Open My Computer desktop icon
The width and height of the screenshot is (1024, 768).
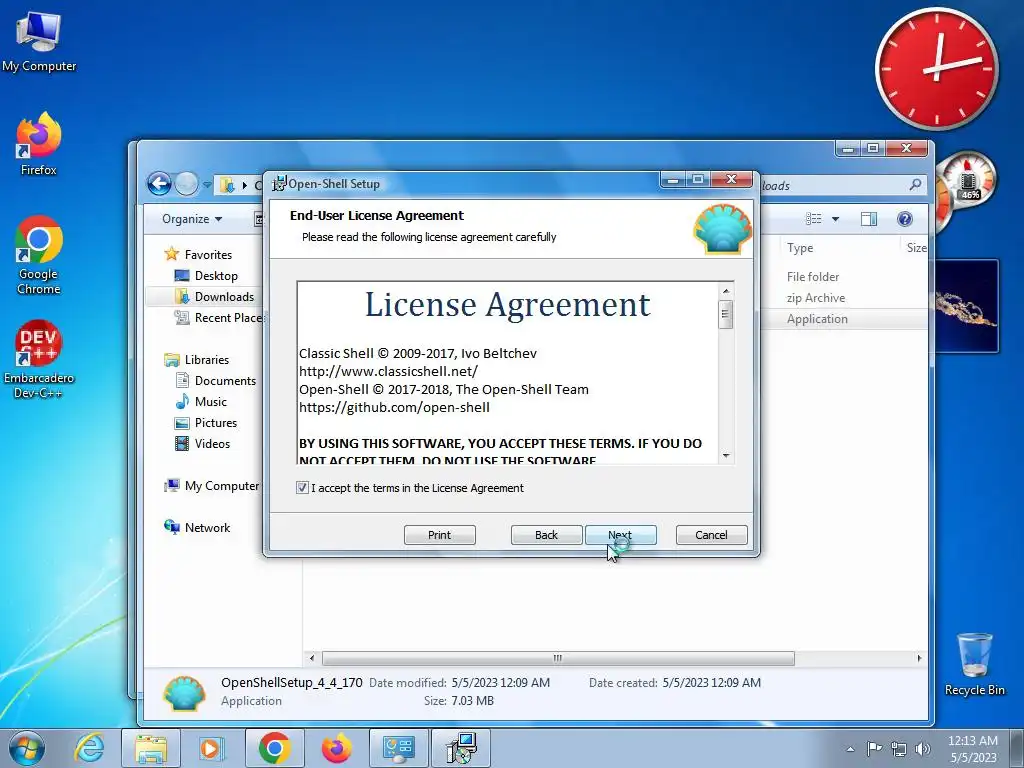pyautogui.click(x=39, y=42)
